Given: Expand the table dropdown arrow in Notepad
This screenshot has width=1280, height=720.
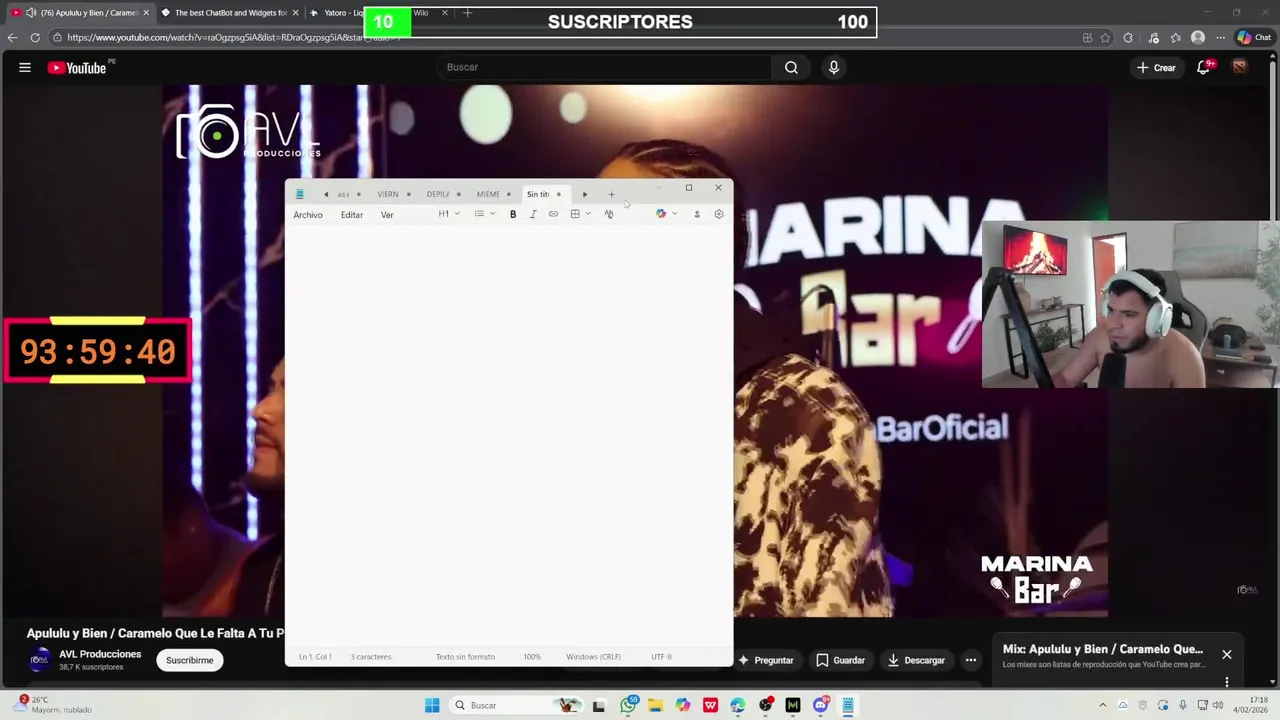Looking at the screenshot, I should [588, 214].
